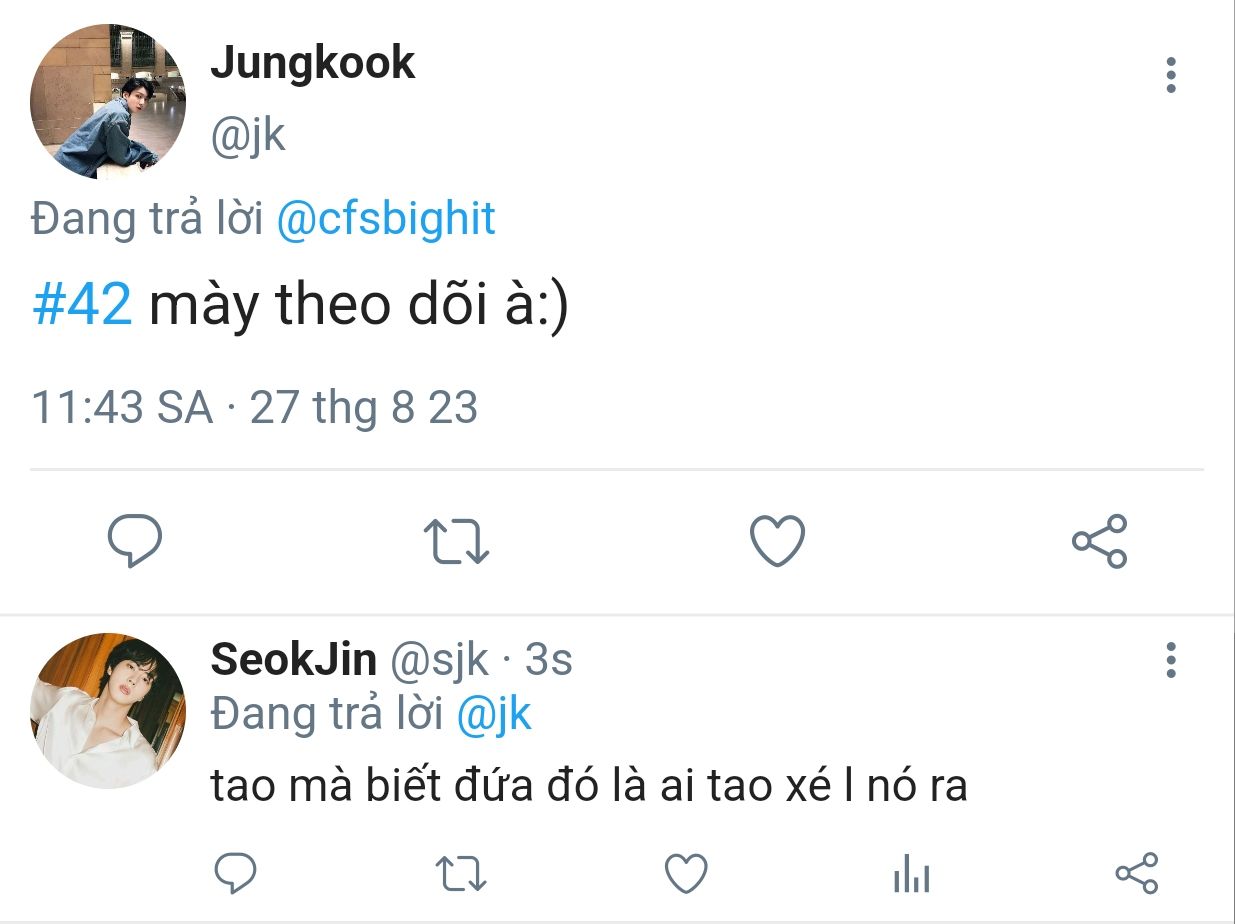Open more options menu on Jungkook's tweet

[1170, 75]
